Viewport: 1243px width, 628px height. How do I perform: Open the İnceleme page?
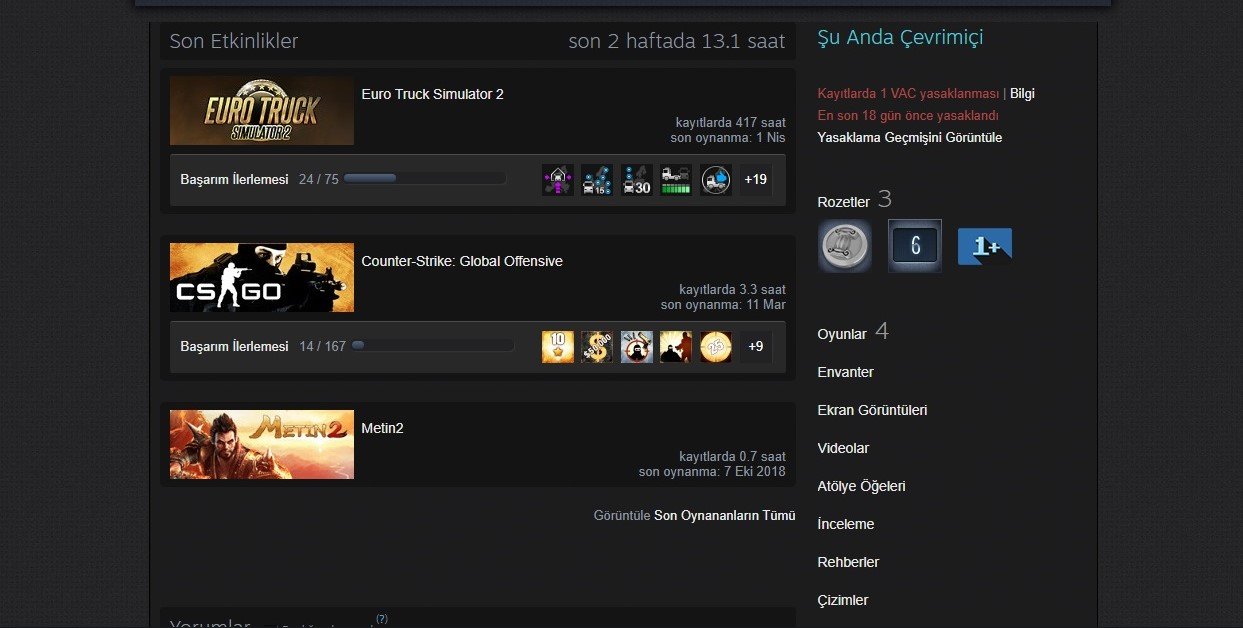coord(845,524)
